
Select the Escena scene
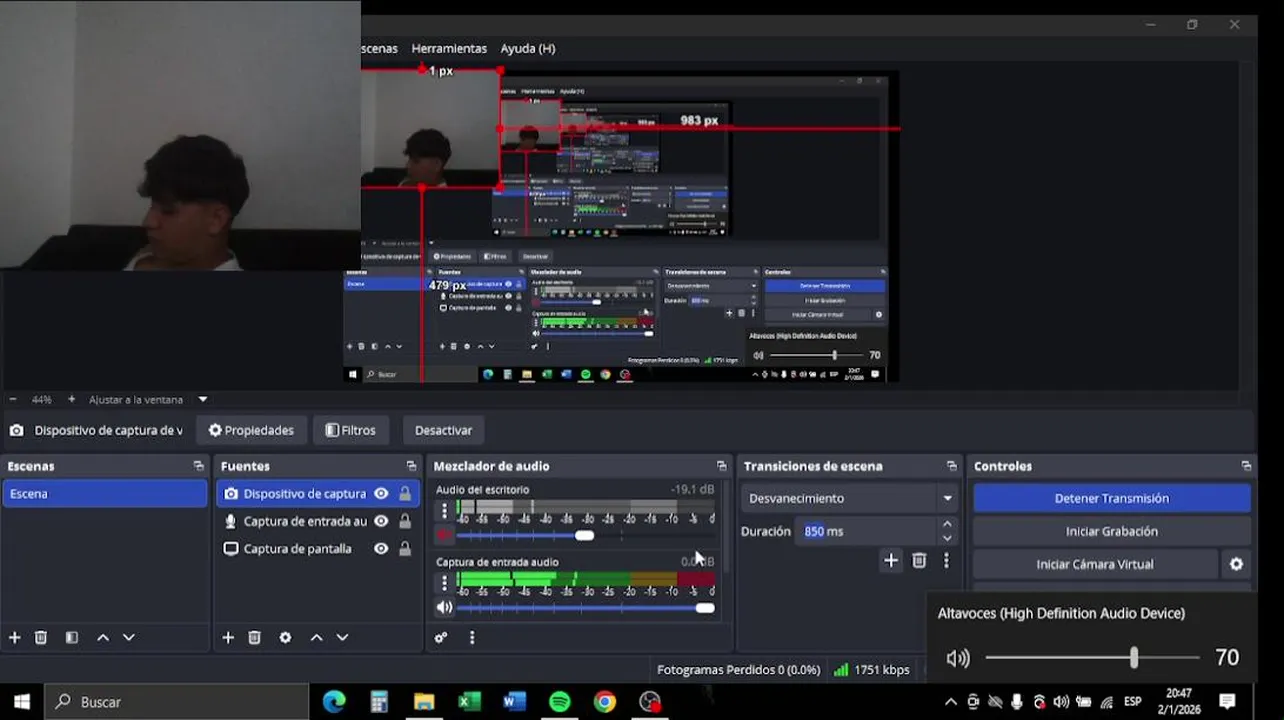(104, 493)
